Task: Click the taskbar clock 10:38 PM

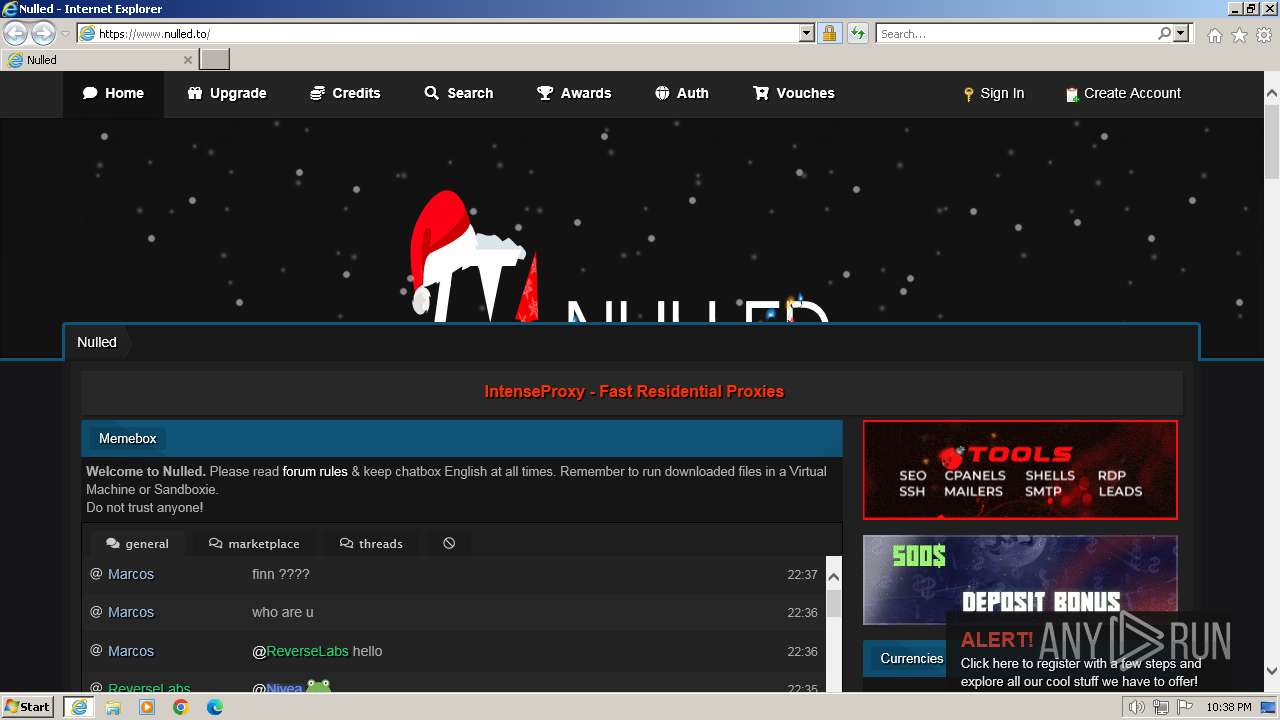Action: point(1229,707)
